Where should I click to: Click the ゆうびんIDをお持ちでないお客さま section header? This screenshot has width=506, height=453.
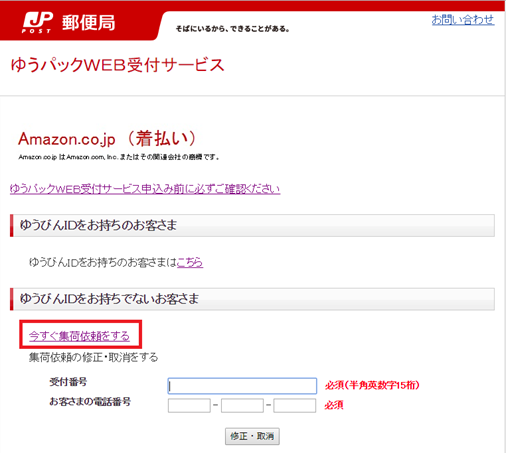[252, 299]
